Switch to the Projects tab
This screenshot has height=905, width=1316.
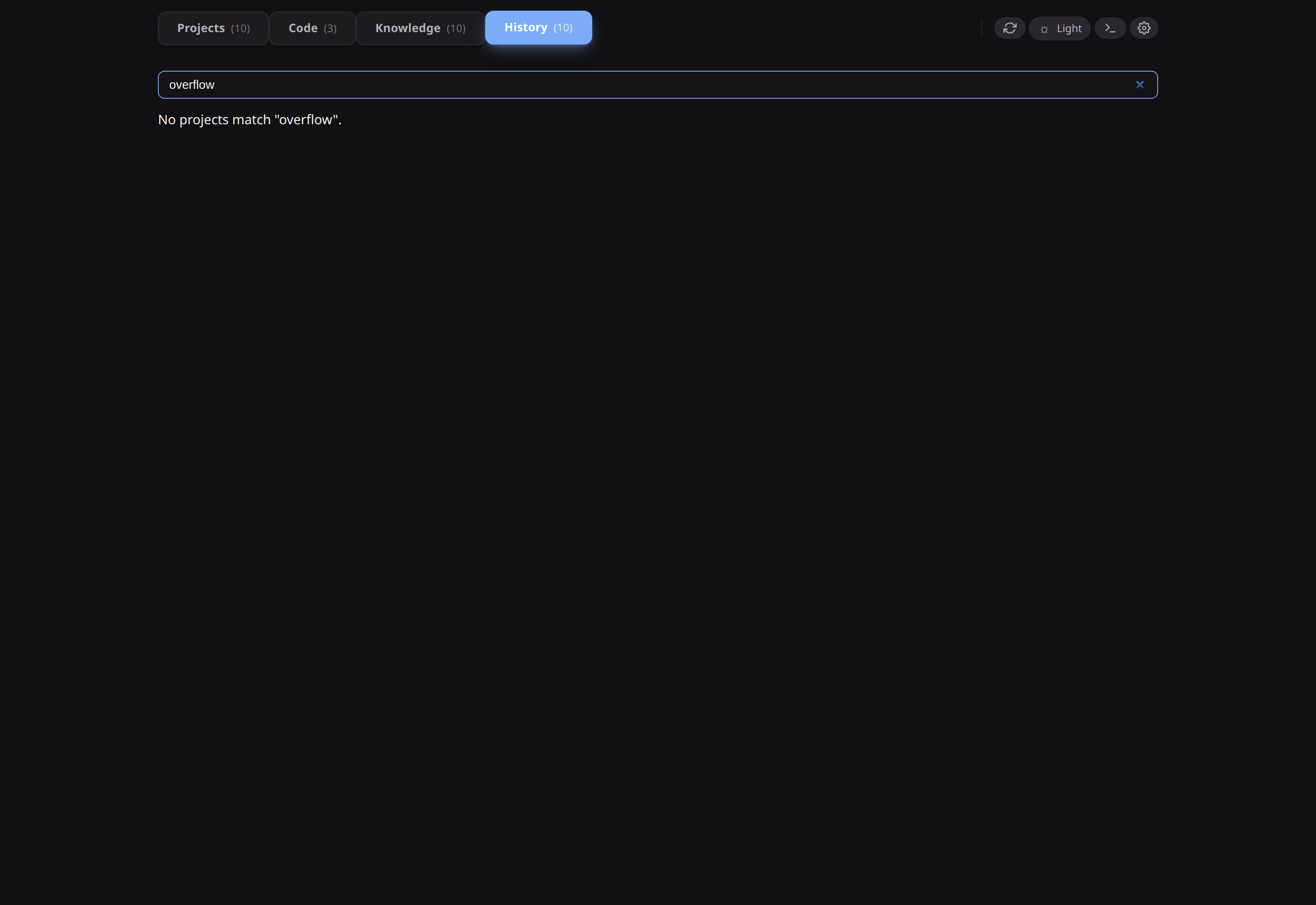(213, 28)
